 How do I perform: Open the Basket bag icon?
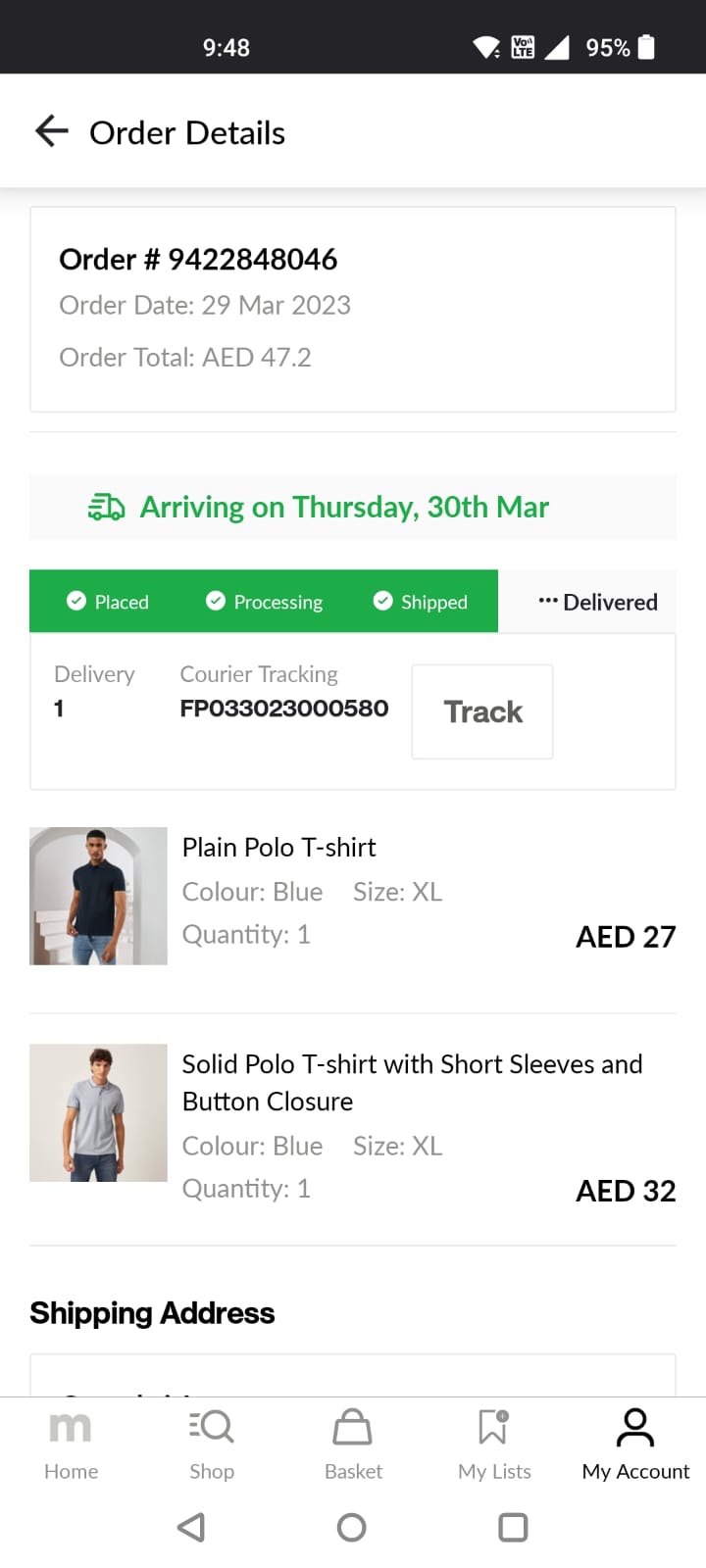(x=353, y=1427)
